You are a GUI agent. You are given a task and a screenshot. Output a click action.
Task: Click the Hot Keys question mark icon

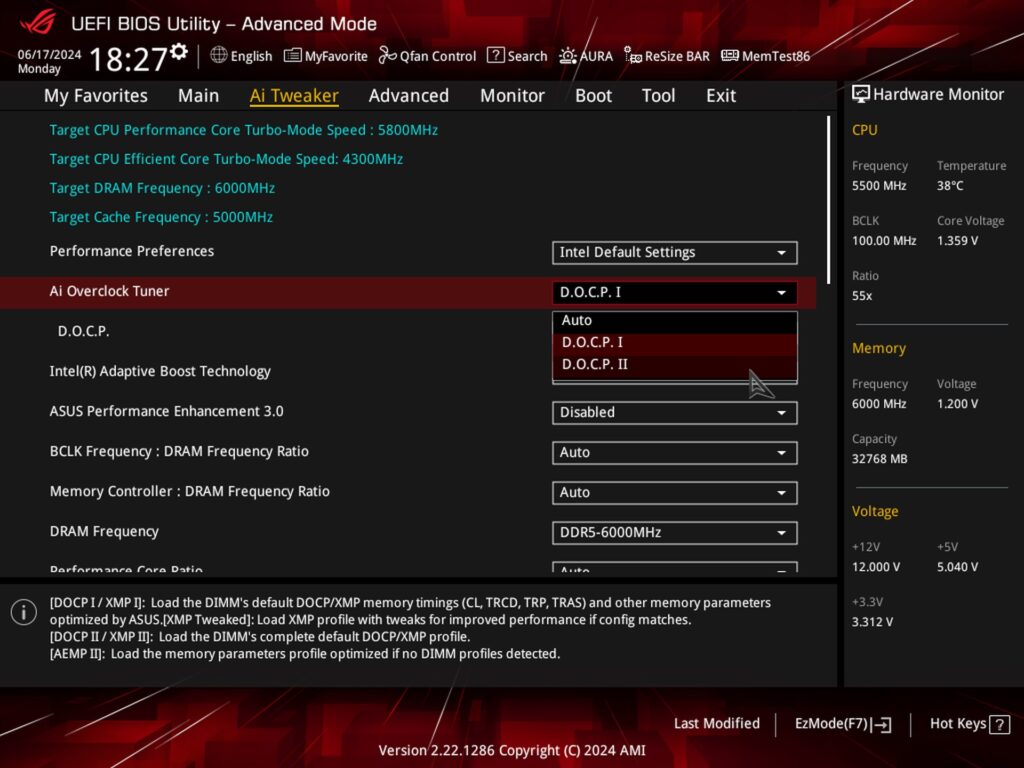(999, 724)
